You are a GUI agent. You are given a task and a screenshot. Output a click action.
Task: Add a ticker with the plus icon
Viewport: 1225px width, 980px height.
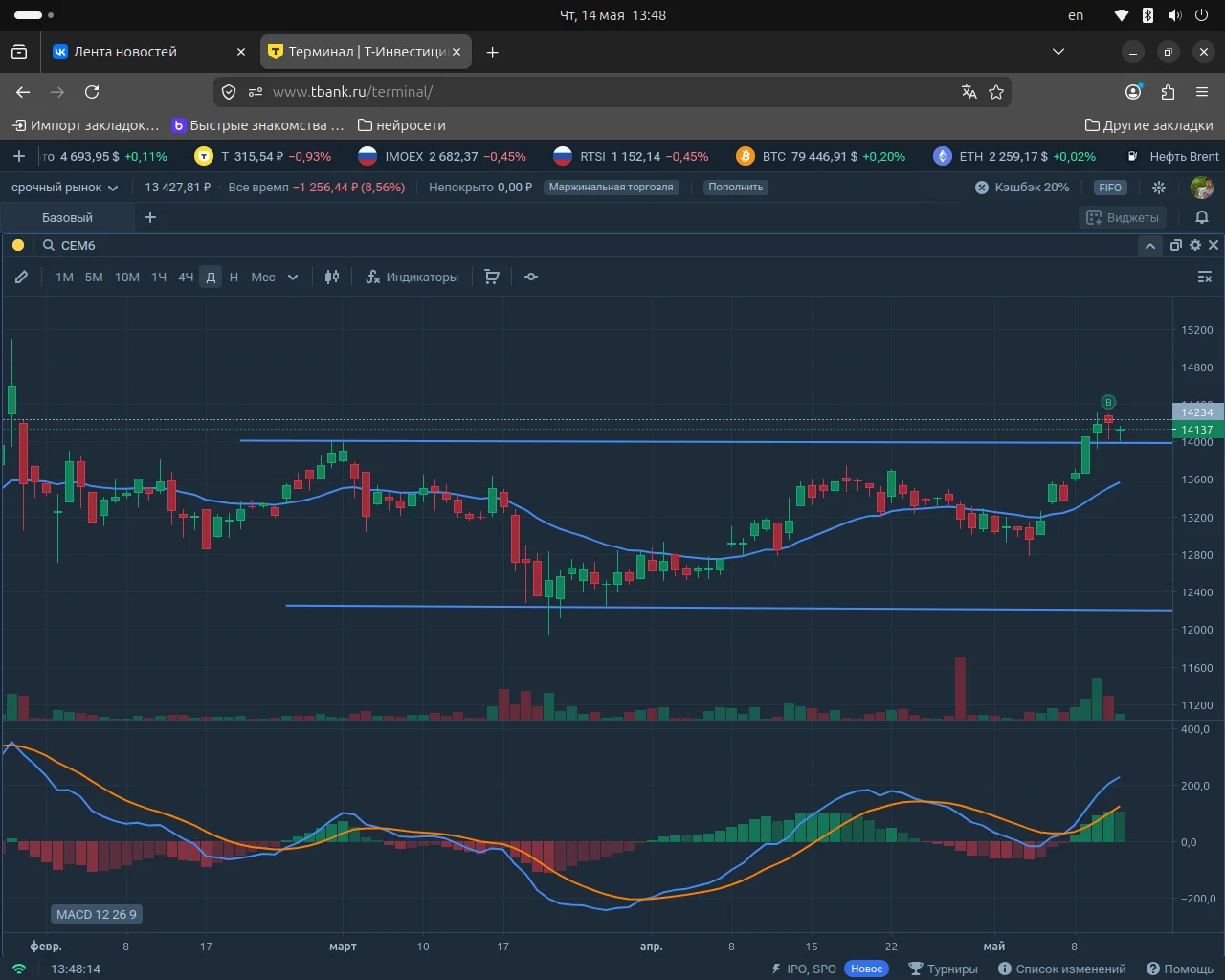[19, 156]
